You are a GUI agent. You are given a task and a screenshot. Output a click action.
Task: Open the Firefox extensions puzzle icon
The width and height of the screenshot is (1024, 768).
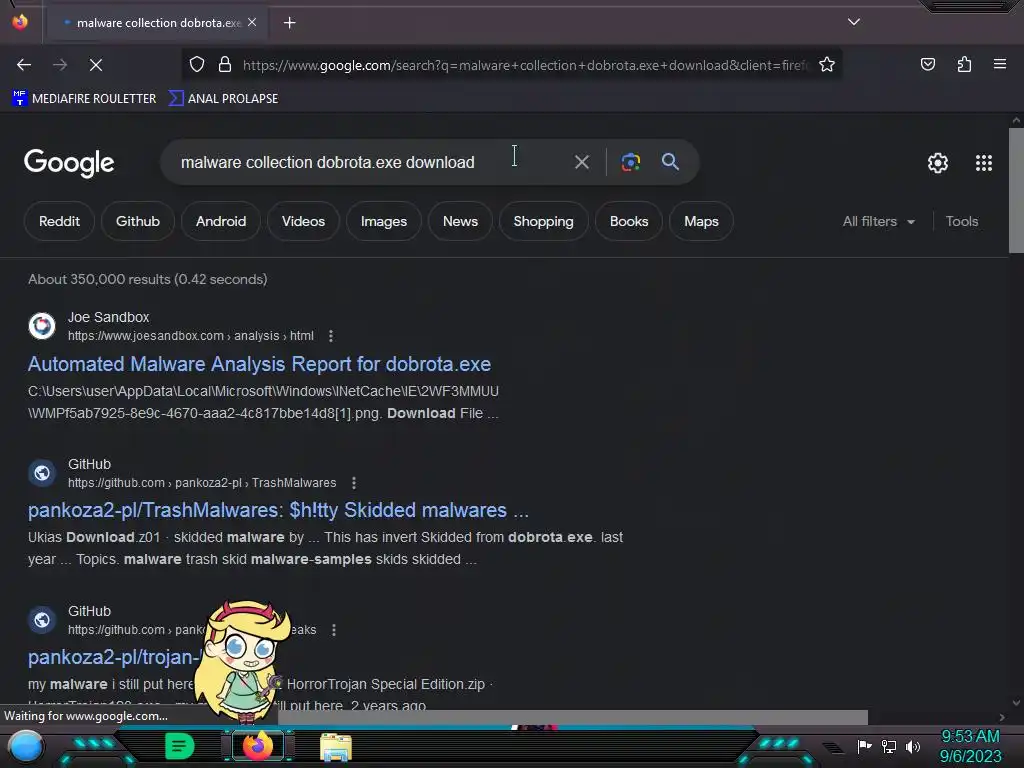[x=964, y=64]
